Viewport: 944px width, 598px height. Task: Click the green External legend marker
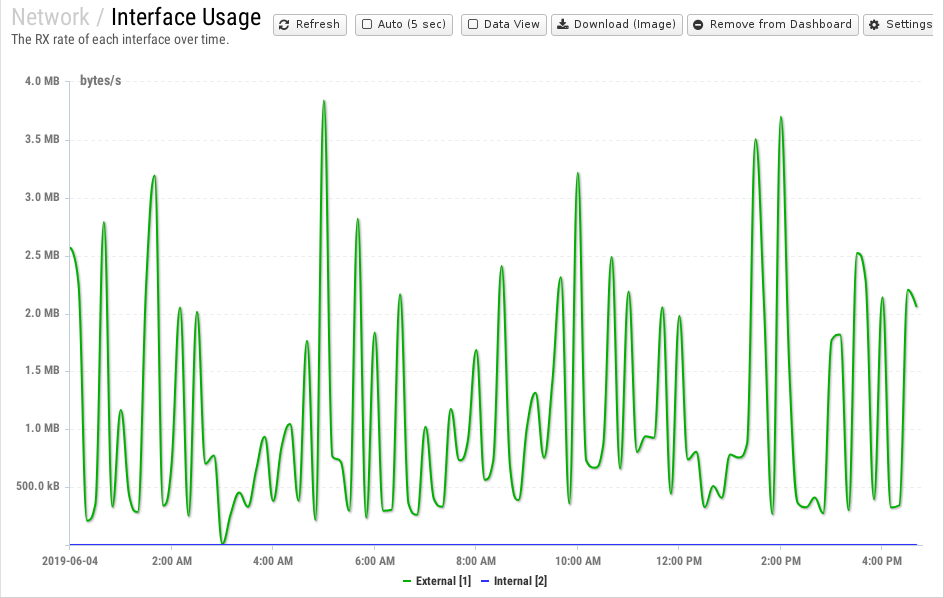(x=407, y=581)
